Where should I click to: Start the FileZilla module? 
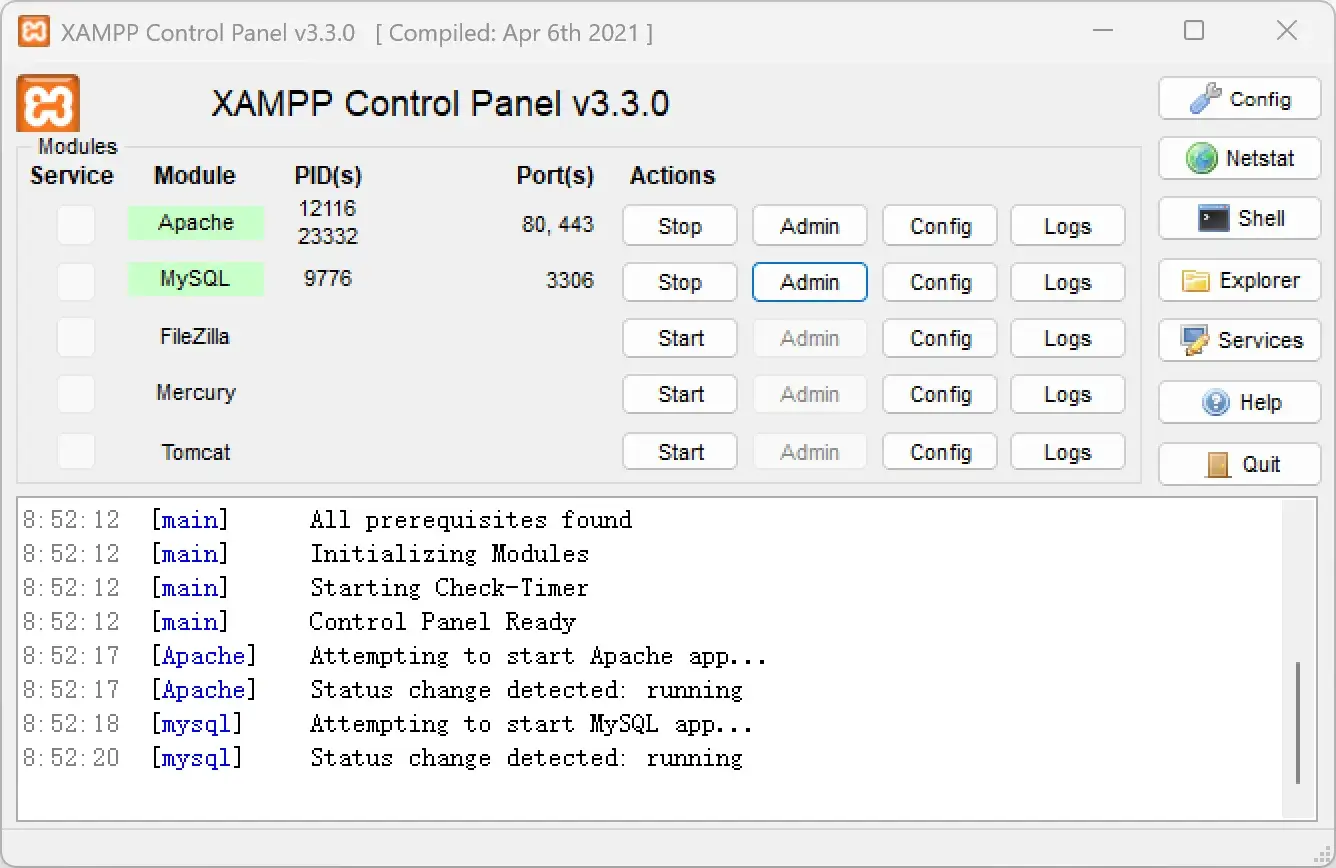click(679, 338)
